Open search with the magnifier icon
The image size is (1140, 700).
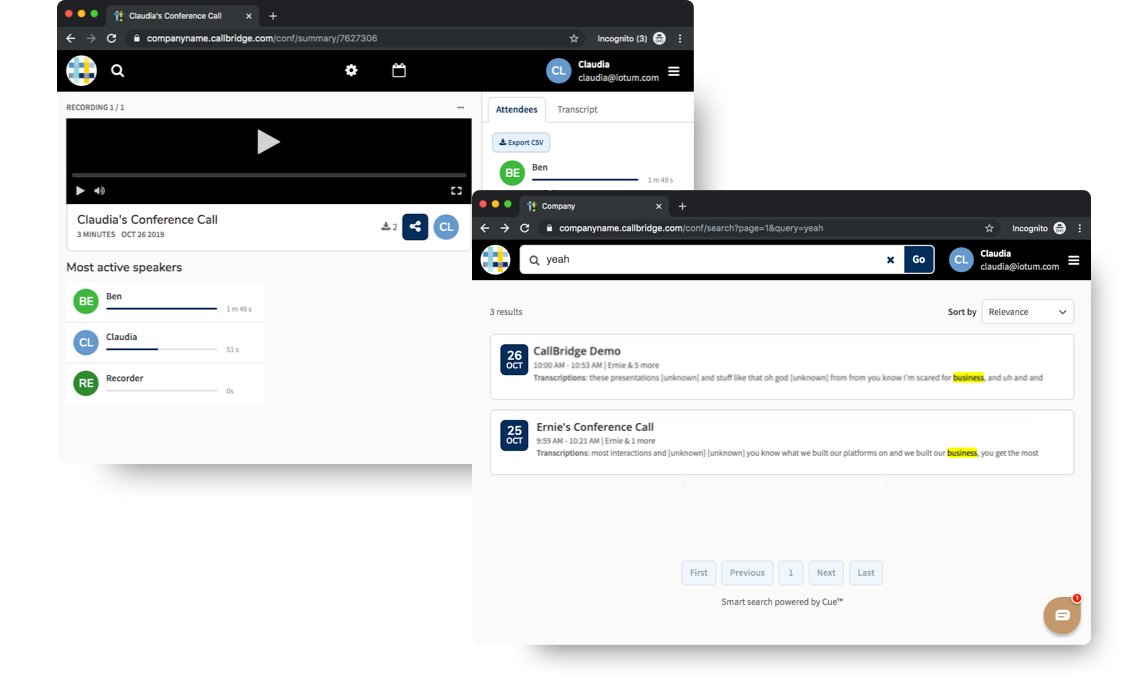(118, 71)
